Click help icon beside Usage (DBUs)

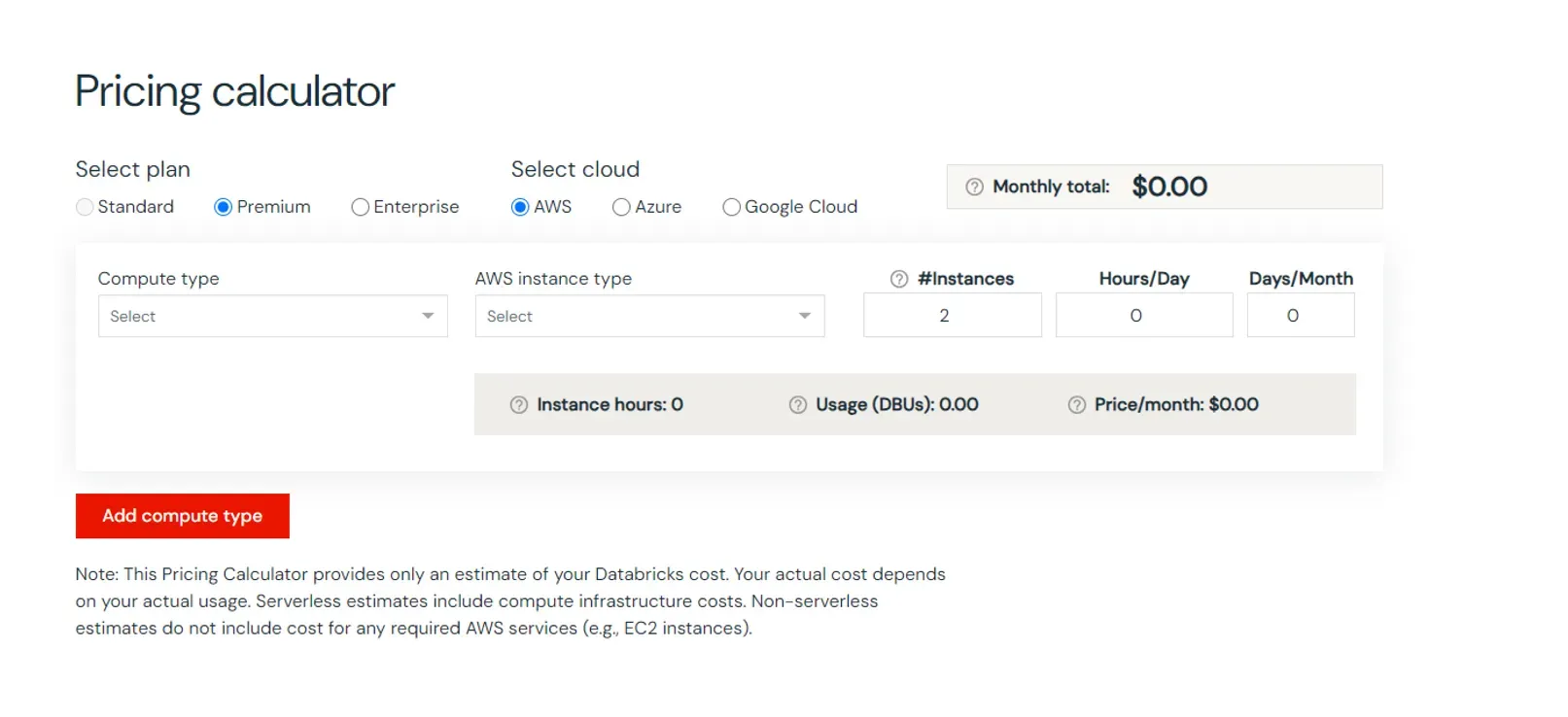point(798,405)
